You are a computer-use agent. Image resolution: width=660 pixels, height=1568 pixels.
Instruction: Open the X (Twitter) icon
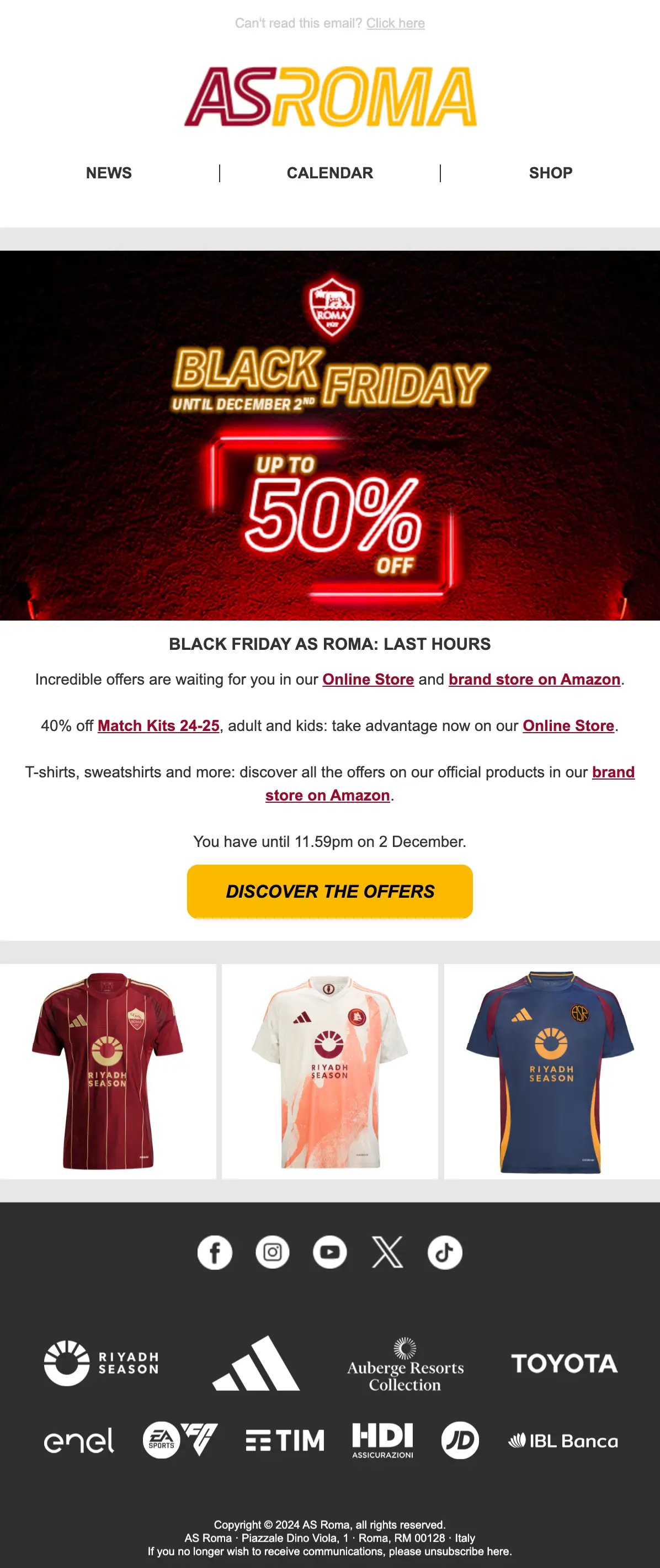(387, 1252)
